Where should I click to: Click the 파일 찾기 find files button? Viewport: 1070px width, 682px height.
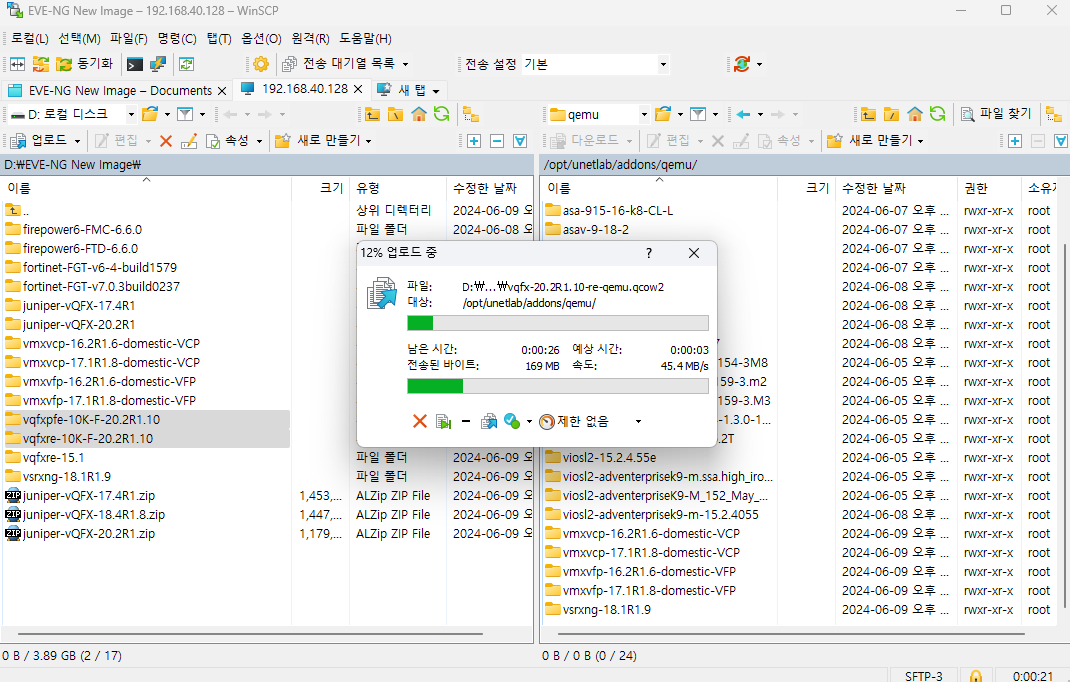[997, 114]
